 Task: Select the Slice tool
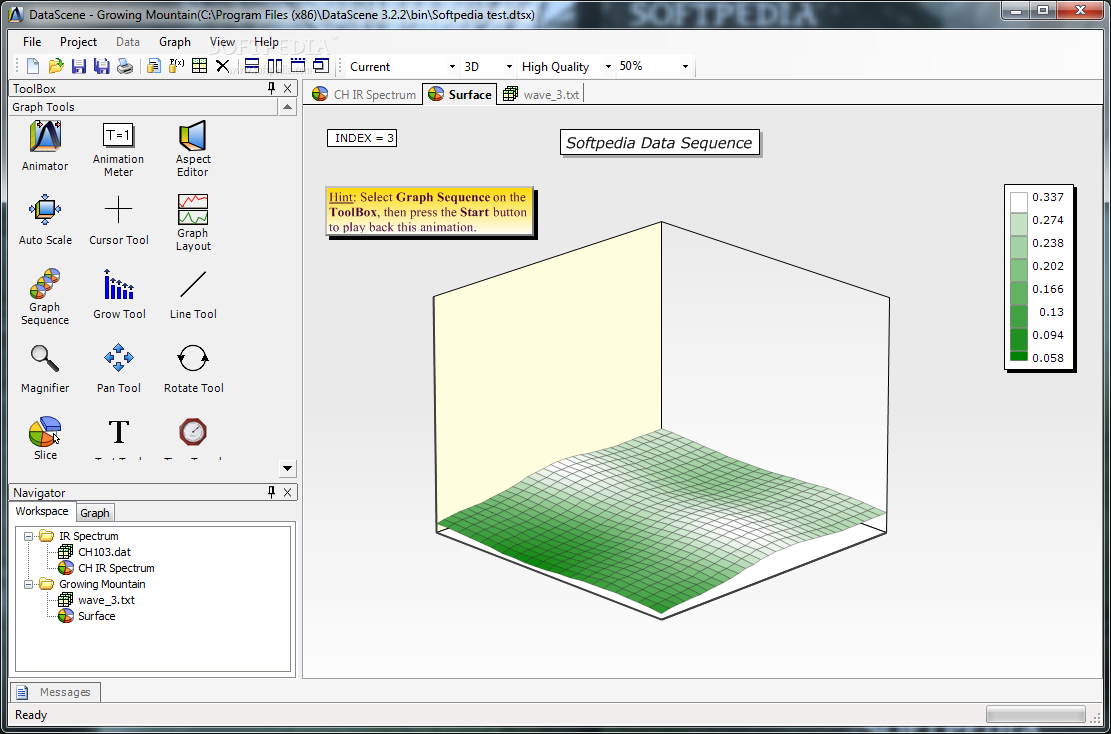(x=45, y=439)
